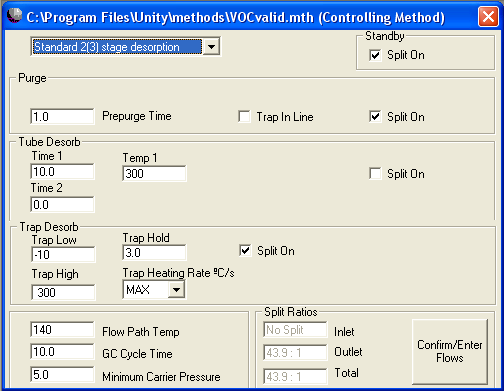Click the Confirm/Enter Flows button
Screen dimensions: 504x391
click(450, 352)
